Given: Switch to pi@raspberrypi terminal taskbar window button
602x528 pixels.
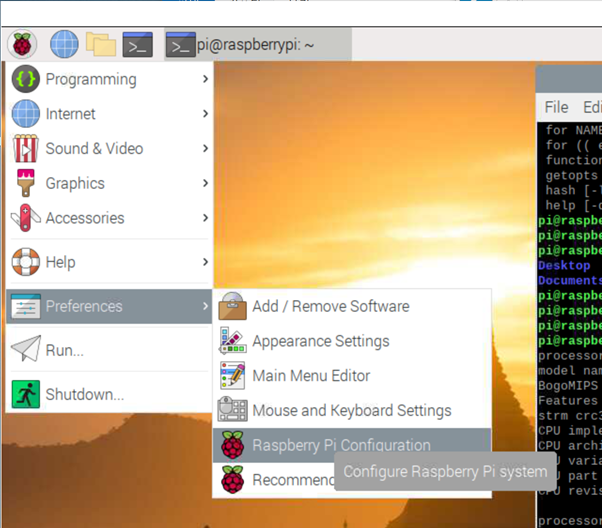Looking at the screenshot, I should coord(258,45).
